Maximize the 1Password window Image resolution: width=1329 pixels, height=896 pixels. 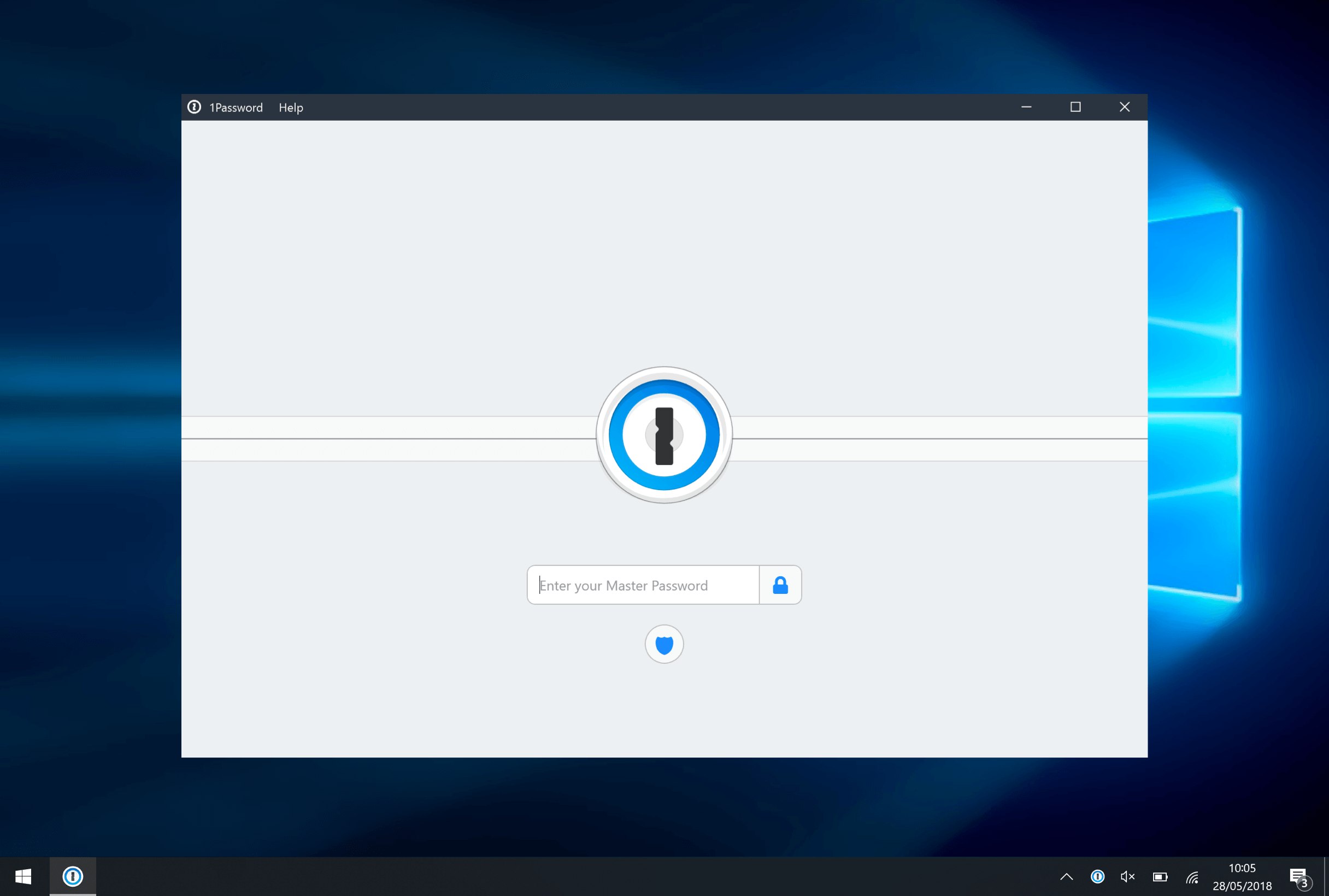[x=1076, y=107]
